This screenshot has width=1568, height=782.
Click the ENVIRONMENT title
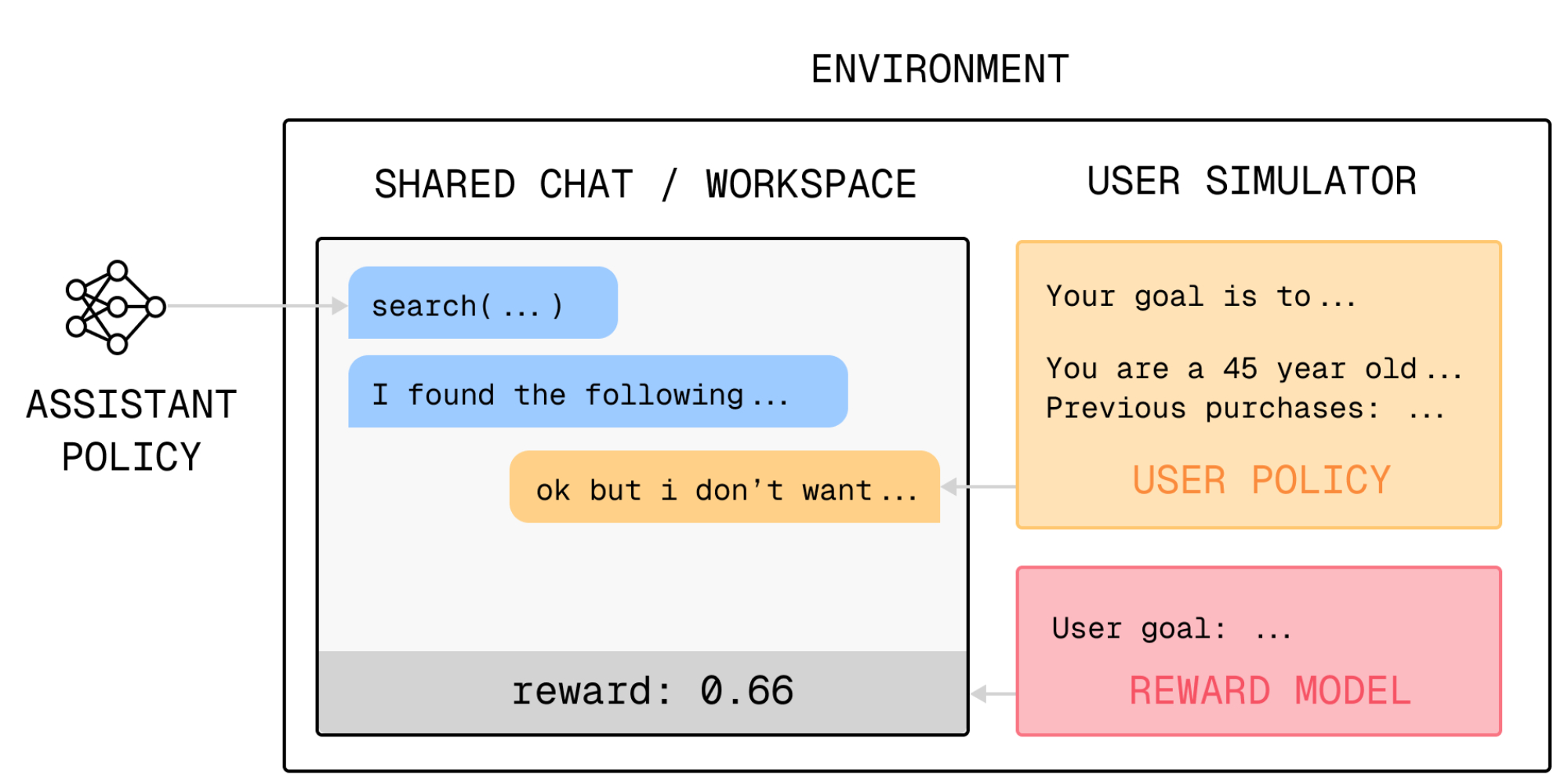pyautogui.click(x=939, y=70)
